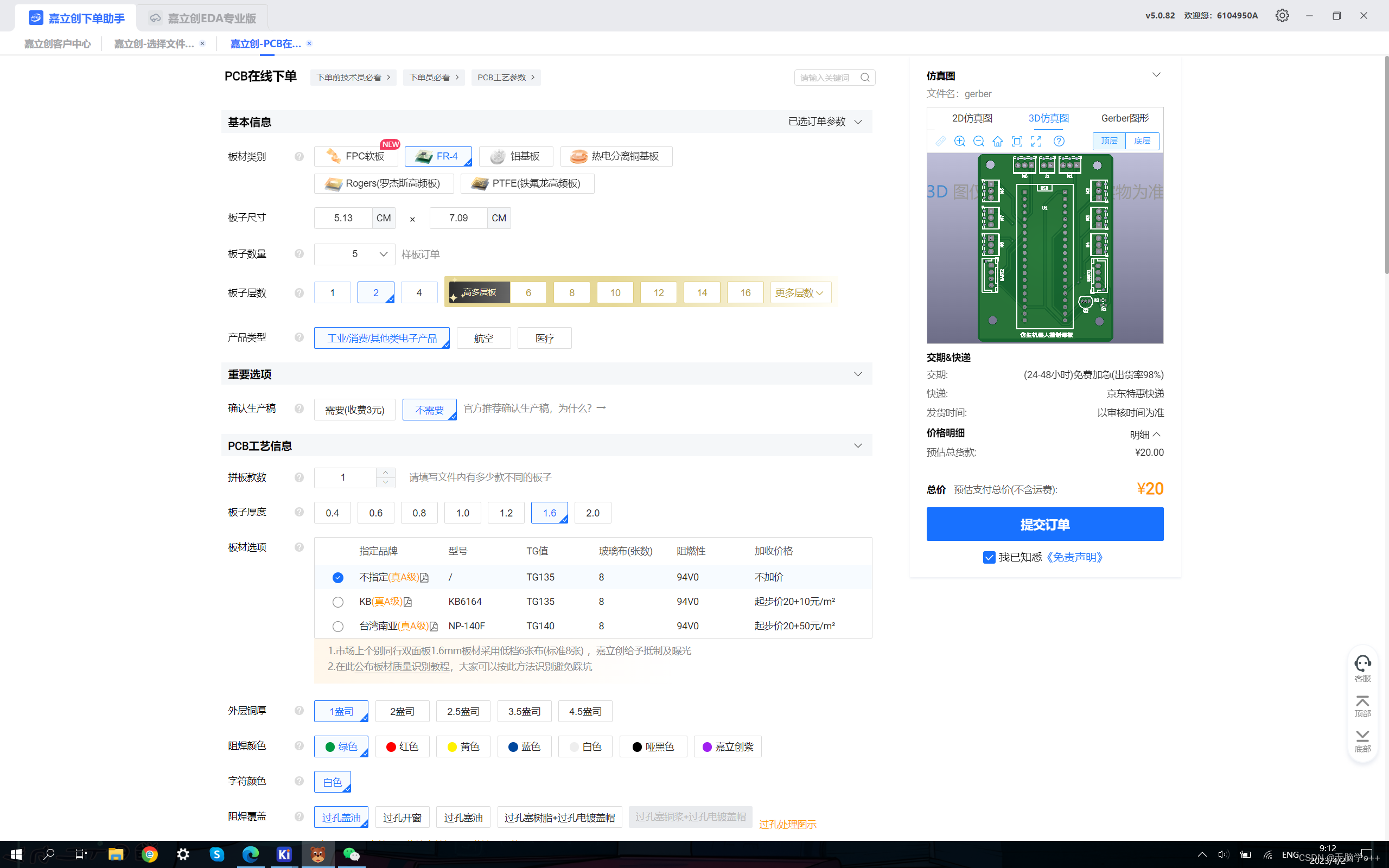Open fullscreen preview of the board
This screenshot has width=1389, height=868.
tap(1036, 141)
